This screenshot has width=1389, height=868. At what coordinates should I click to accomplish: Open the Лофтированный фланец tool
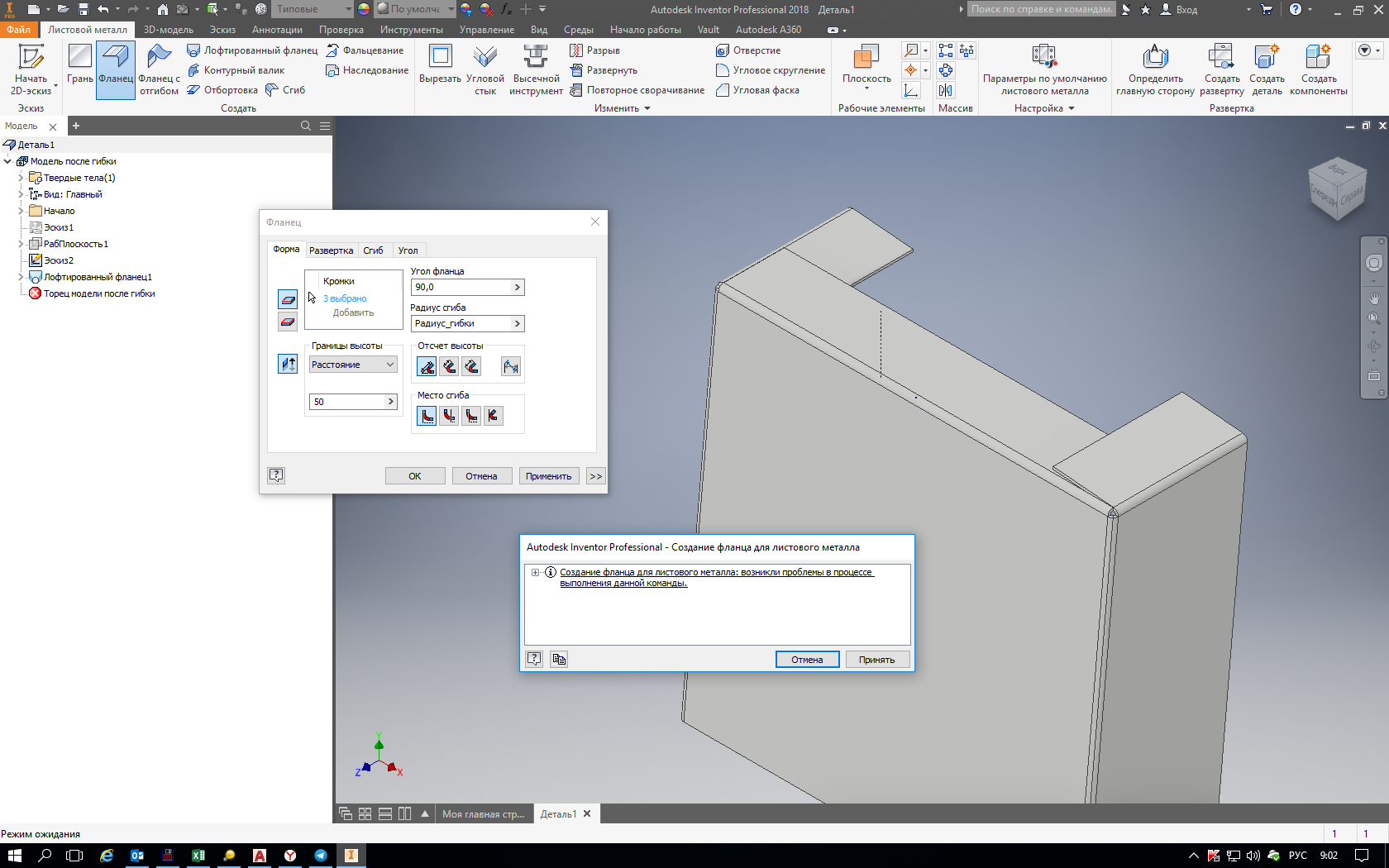pyautogui.click(x=252, y=50)
